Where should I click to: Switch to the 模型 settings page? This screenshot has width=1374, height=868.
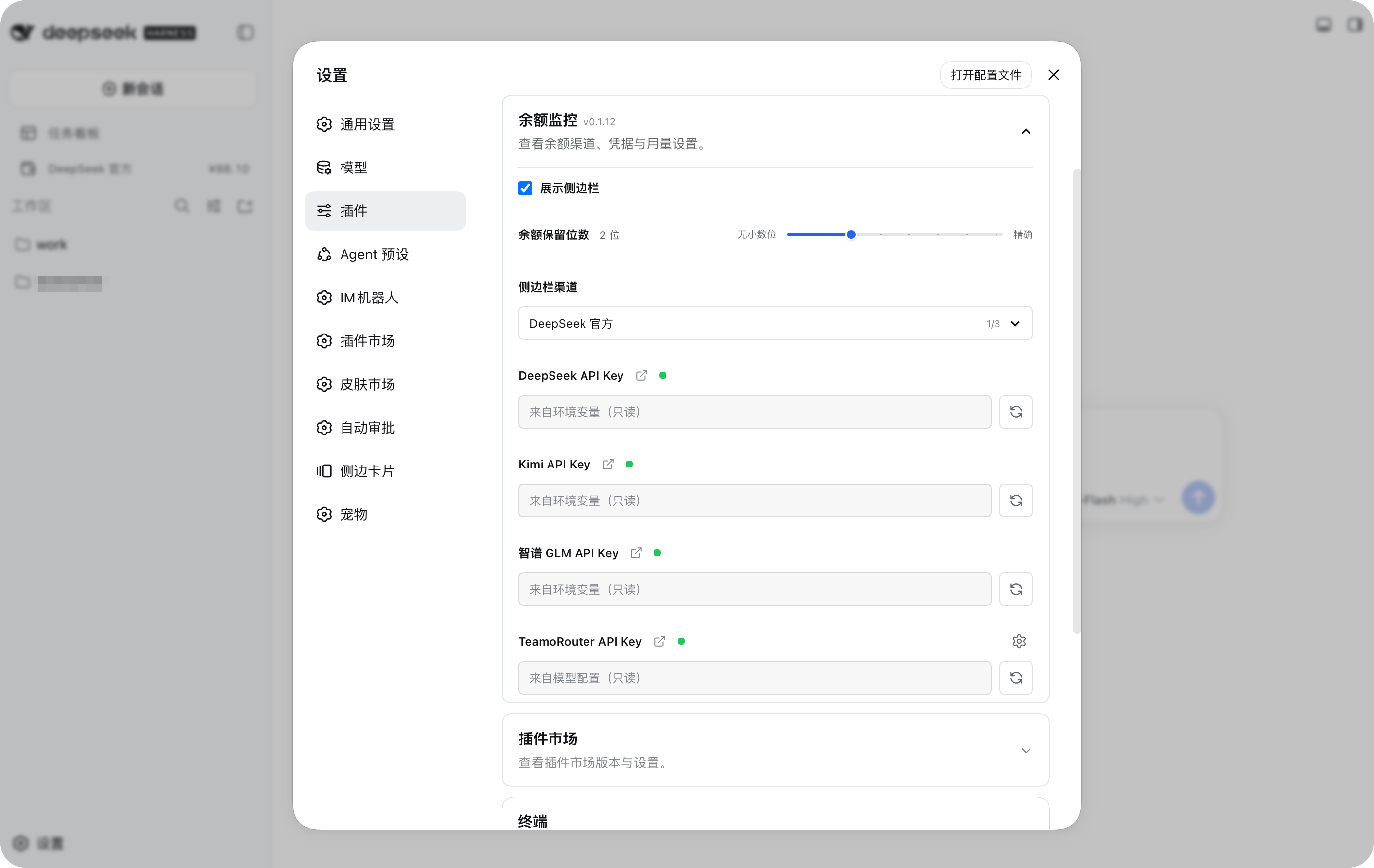385,167
